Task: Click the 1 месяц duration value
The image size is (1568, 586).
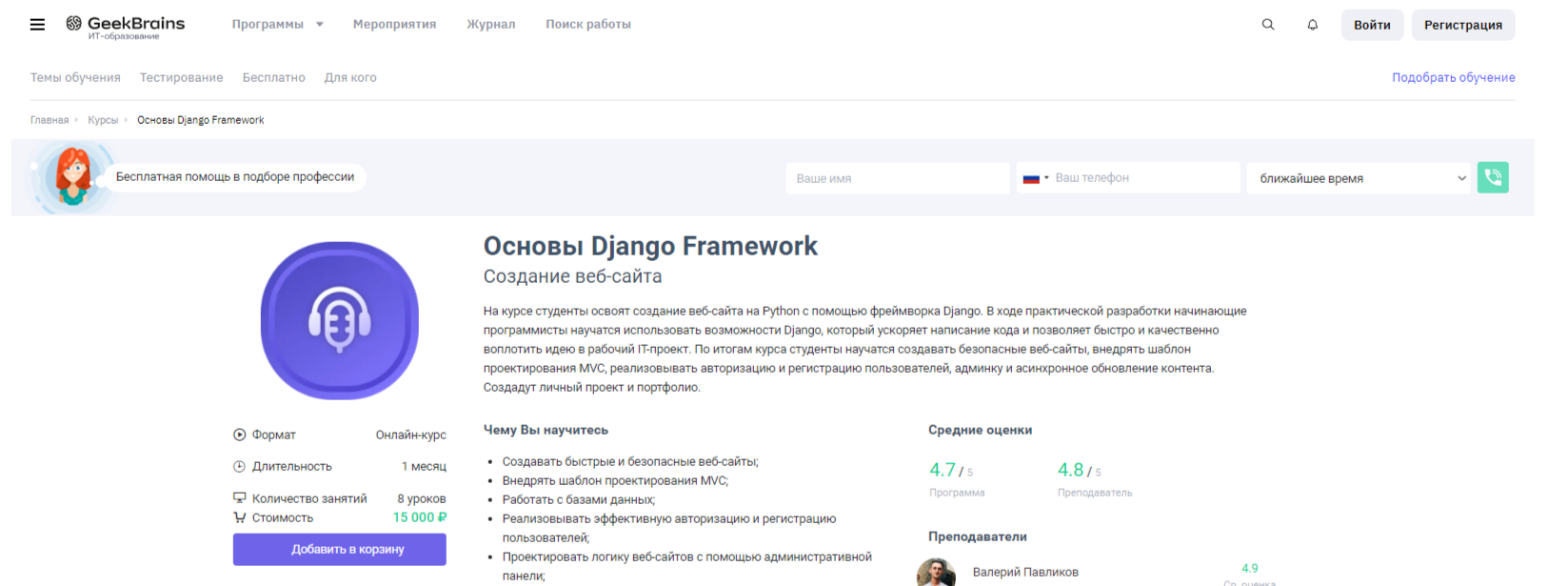Action: pos(424,466)
